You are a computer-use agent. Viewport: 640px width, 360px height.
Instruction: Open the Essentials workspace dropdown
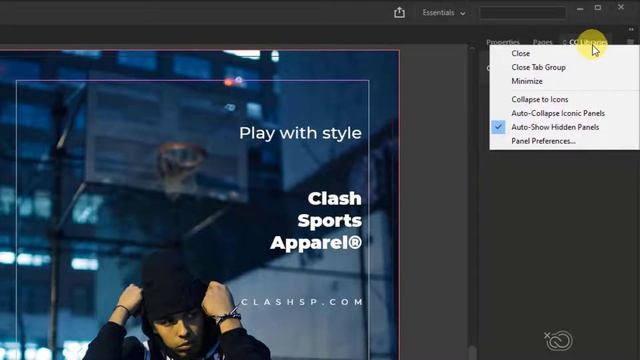click(444, 13)
